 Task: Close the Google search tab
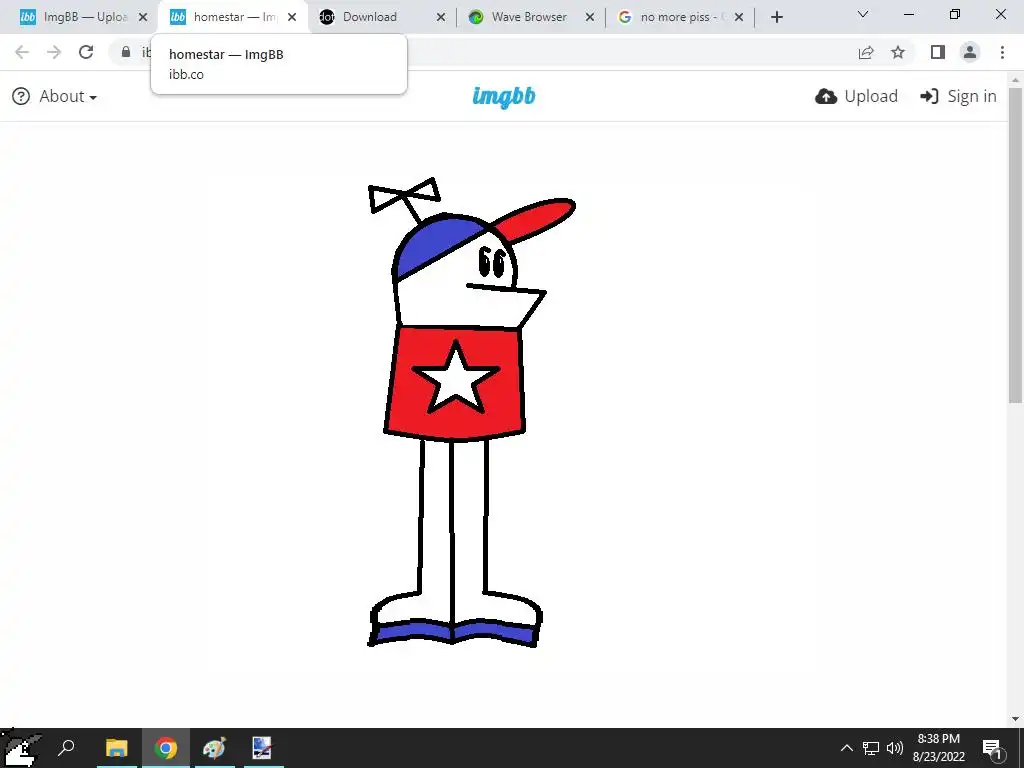click(739, 17)
